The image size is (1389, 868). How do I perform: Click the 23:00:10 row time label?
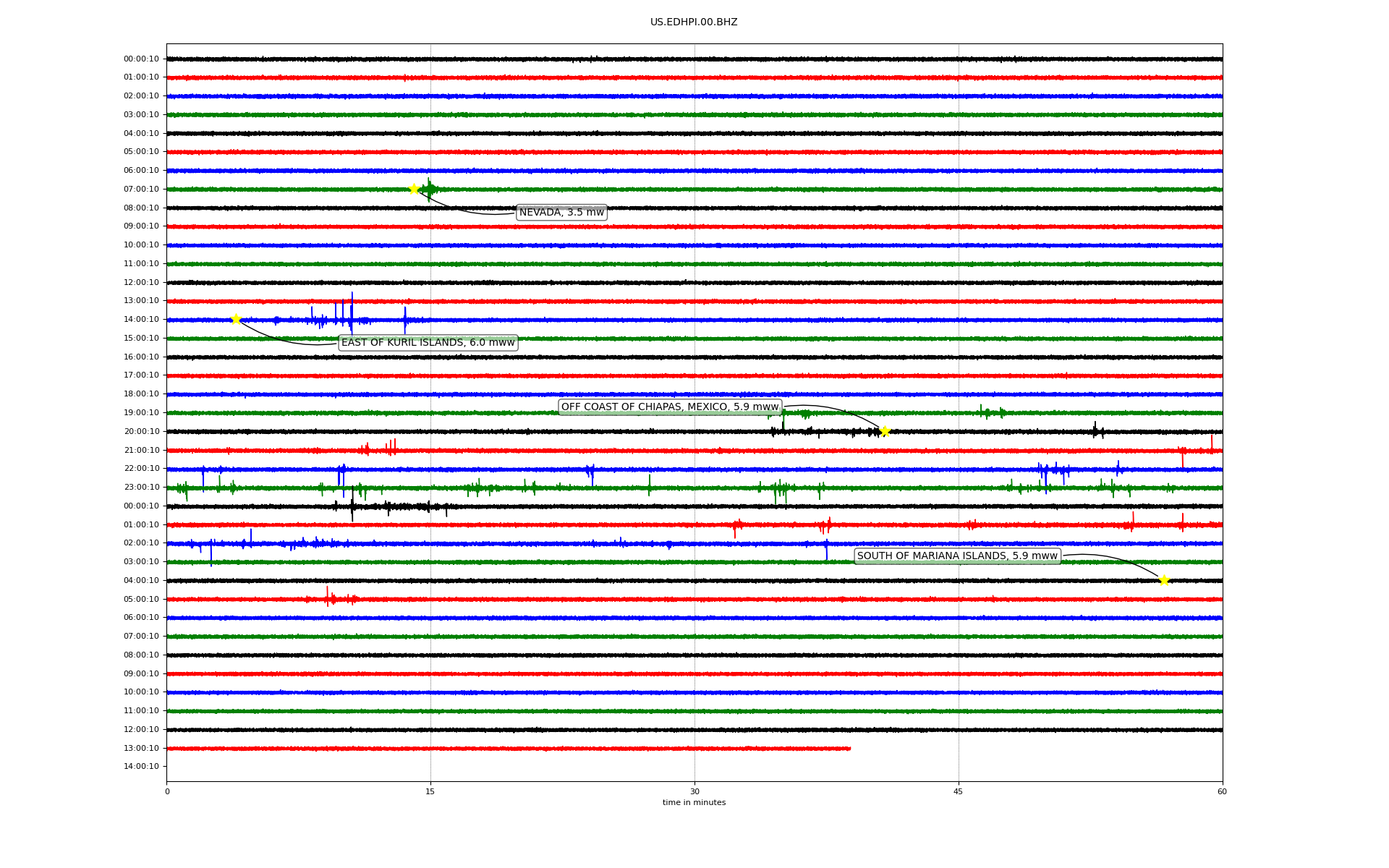141,487
